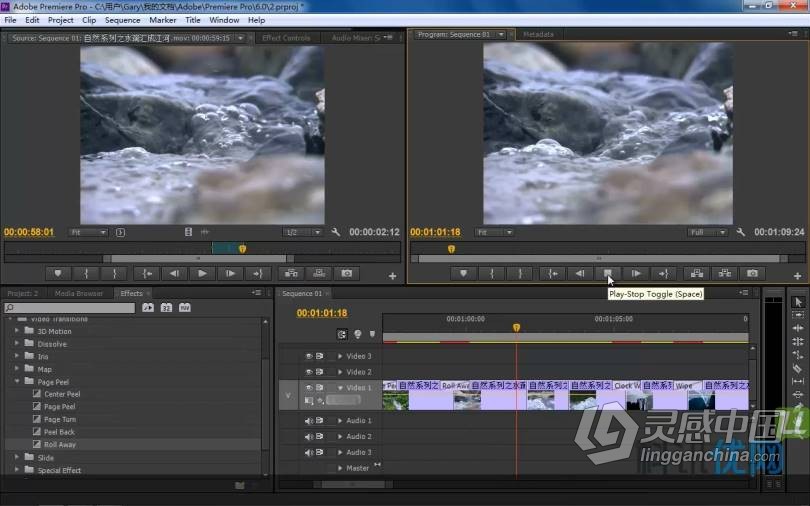This screenshot has height=506, width=810.
Task: Select the Page Turn transition
Action: point(60,419)
